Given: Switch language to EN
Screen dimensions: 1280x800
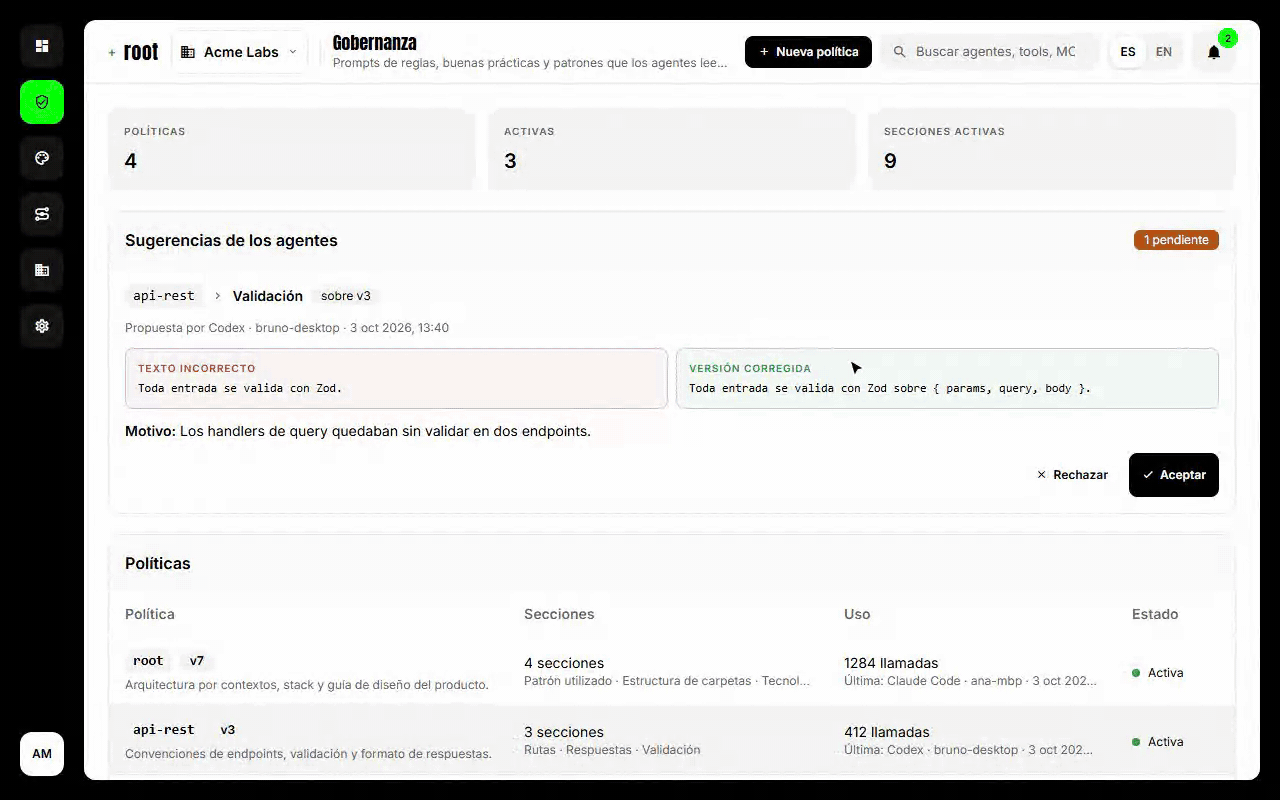Looking at the screenshot, I should (x=1164, y=52).
